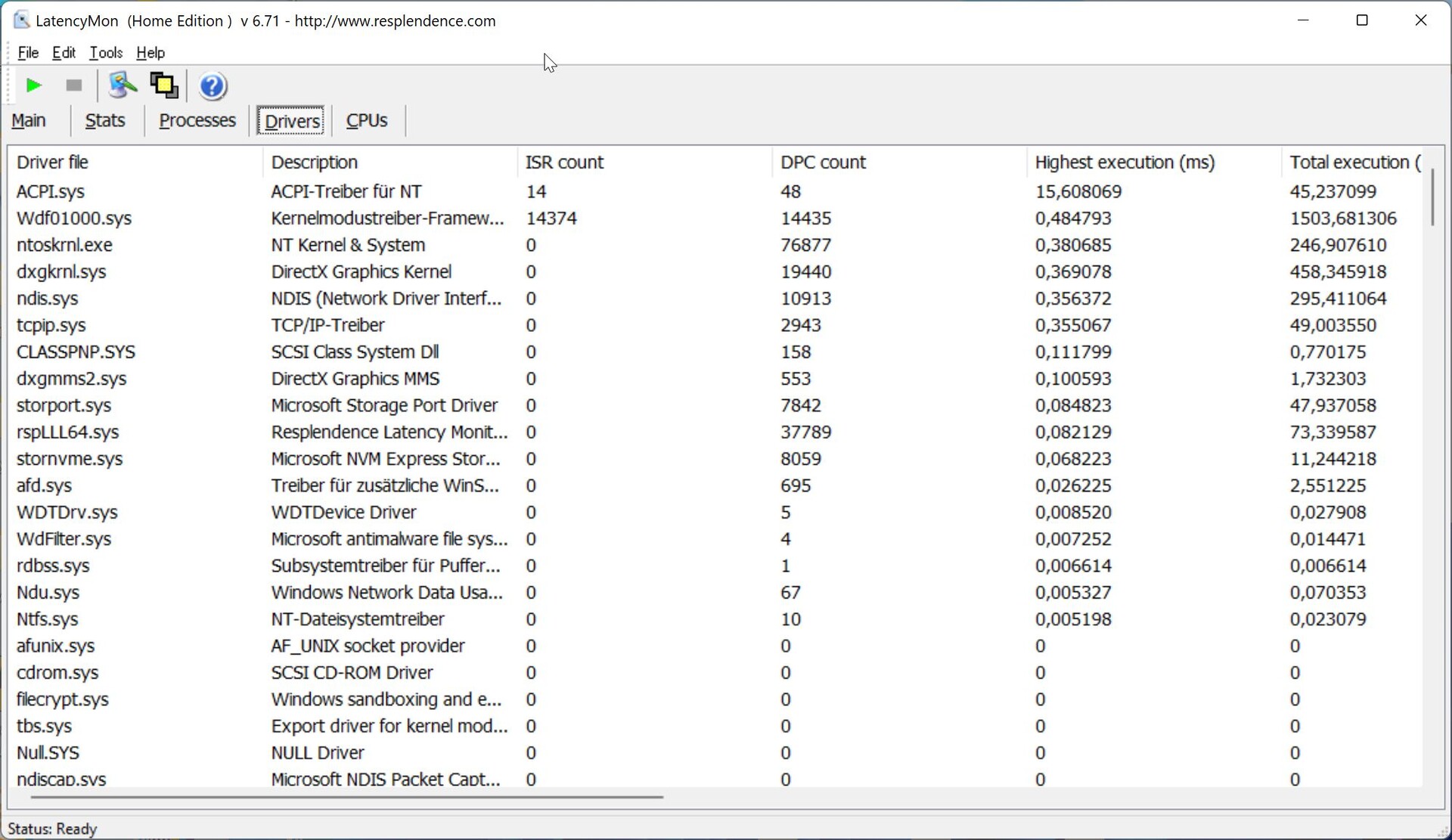This screenshot has height=840, width=1452.
Task: Open the File menu
Action: click(28, 53)
